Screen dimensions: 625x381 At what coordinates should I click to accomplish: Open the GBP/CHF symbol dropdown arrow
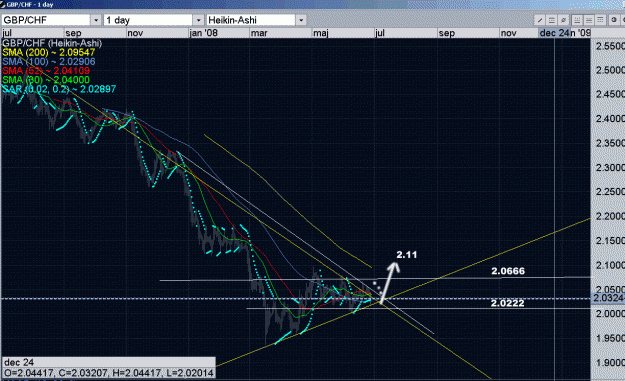coord(96,20)
